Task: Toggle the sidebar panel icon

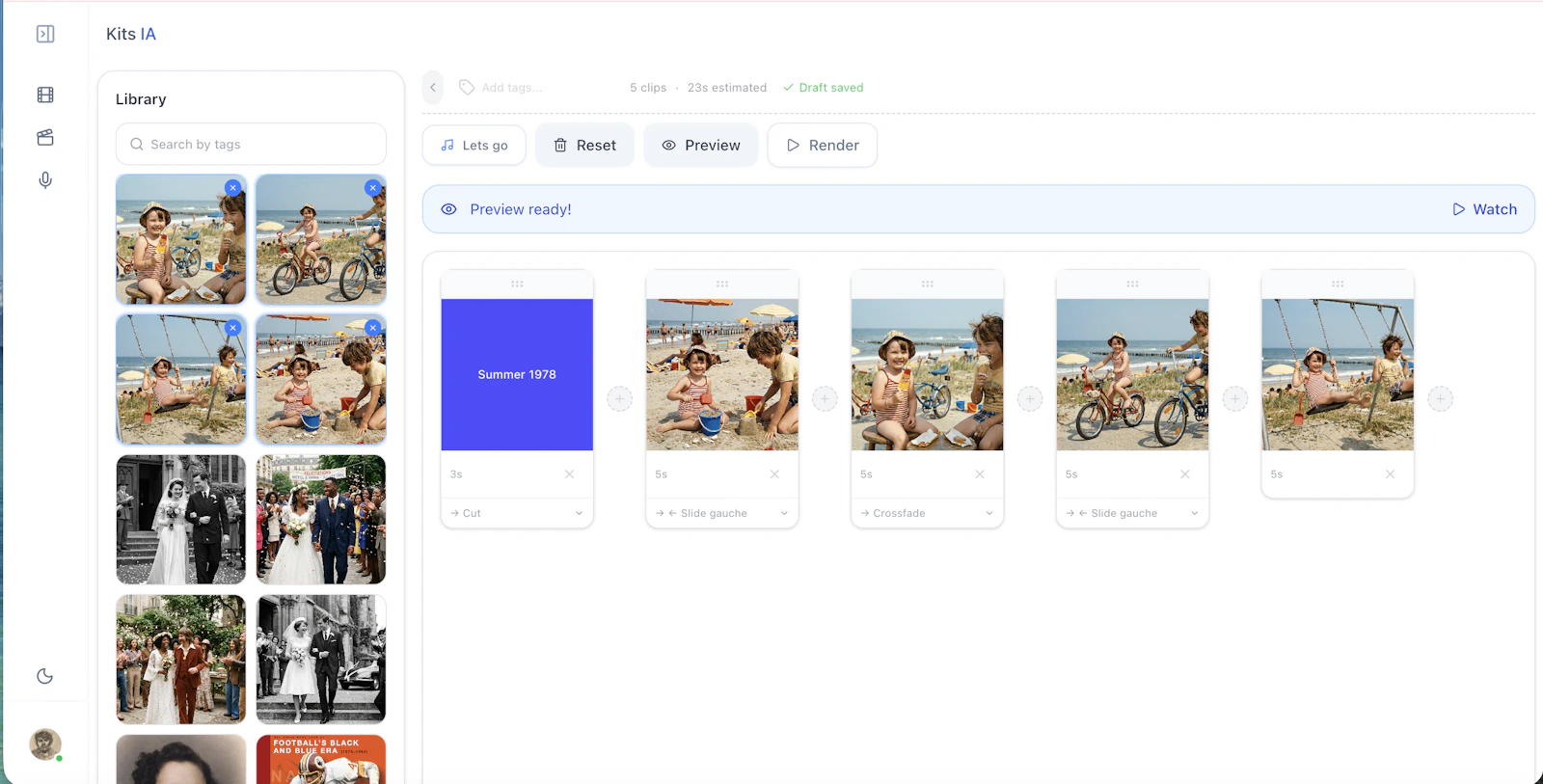Action: coord(45,34)
